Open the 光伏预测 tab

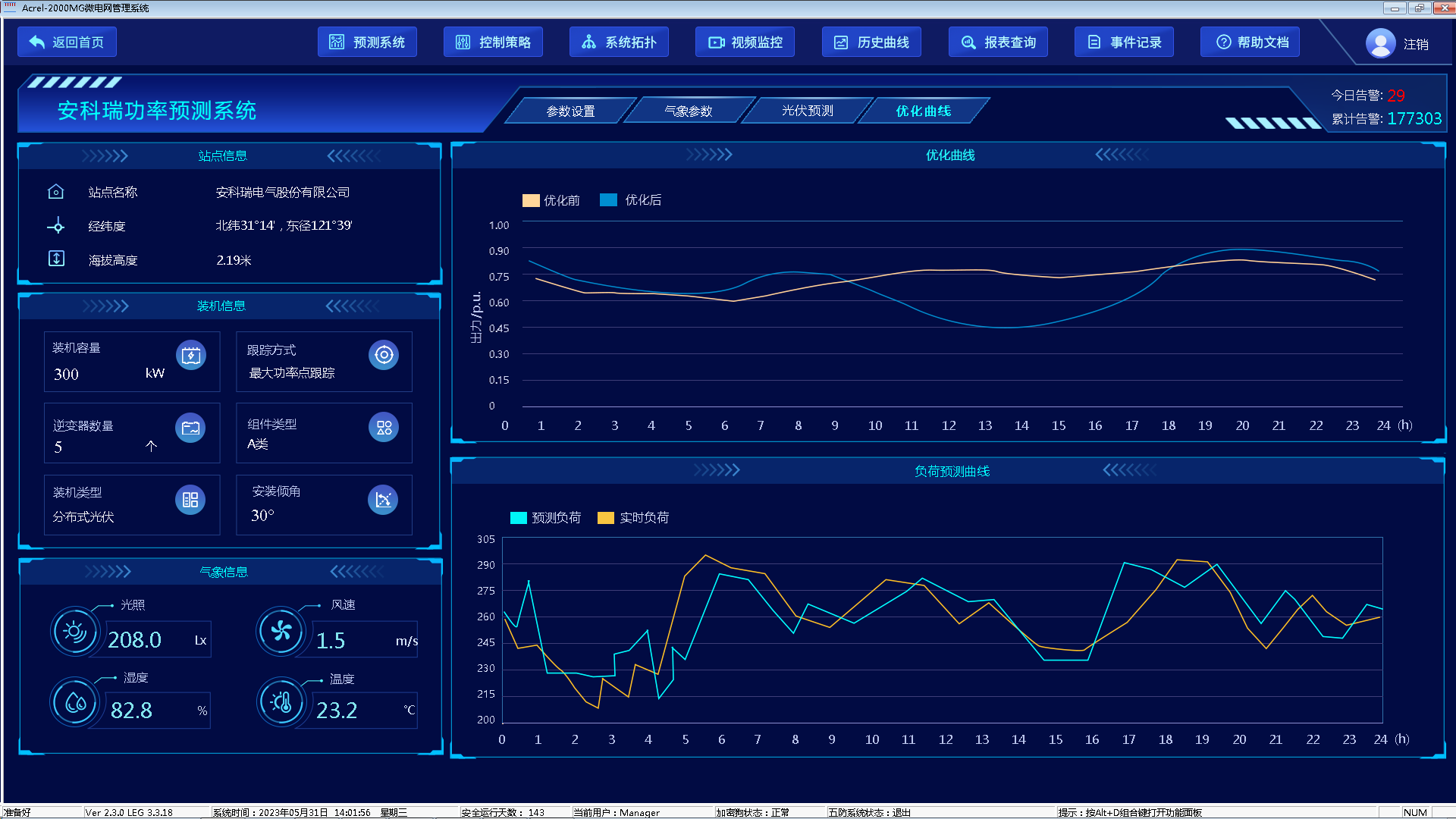807,111
